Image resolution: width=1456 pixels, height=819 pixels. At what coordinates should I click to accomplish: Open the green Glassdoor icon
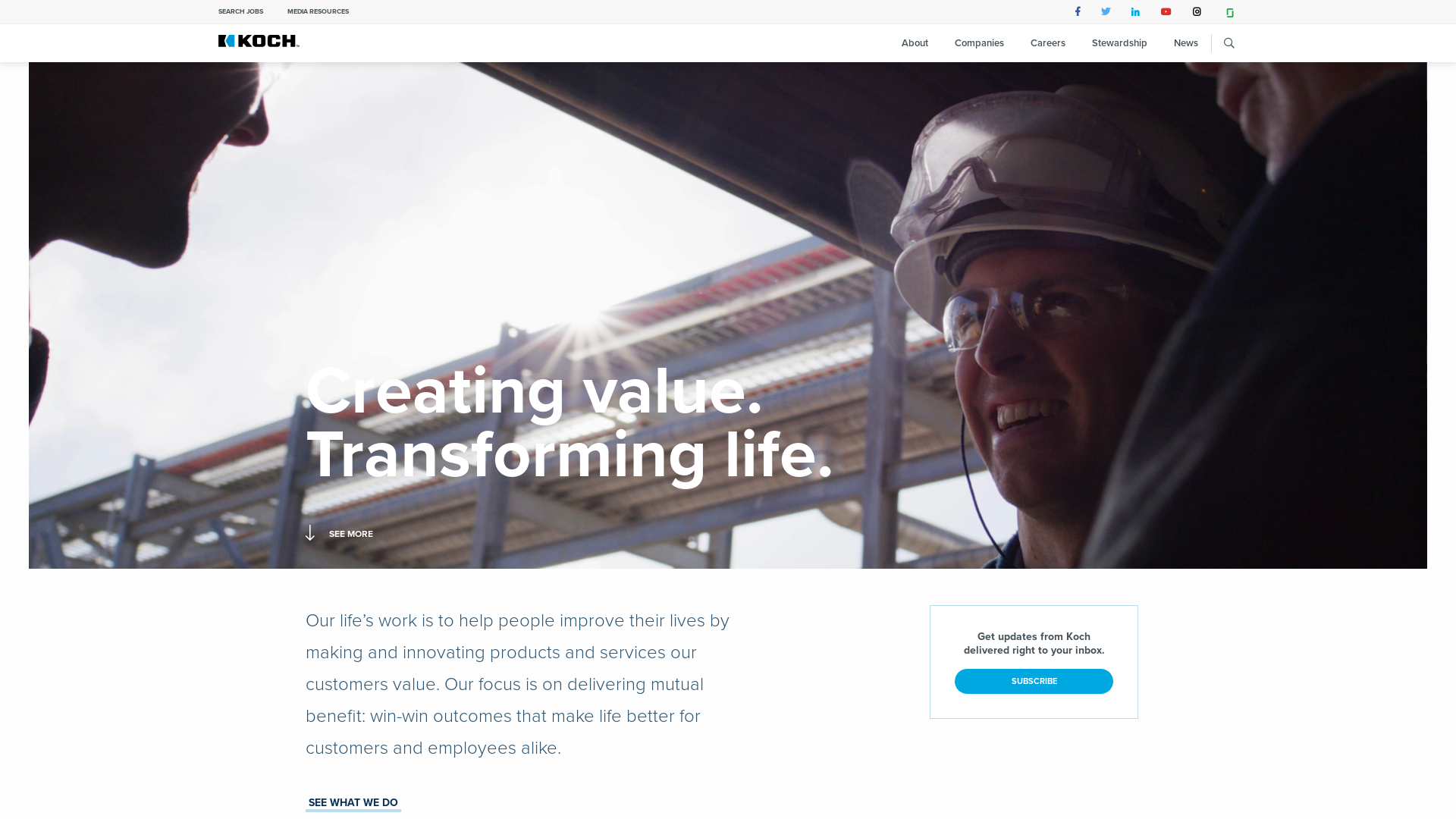[x=1230, y=12]
